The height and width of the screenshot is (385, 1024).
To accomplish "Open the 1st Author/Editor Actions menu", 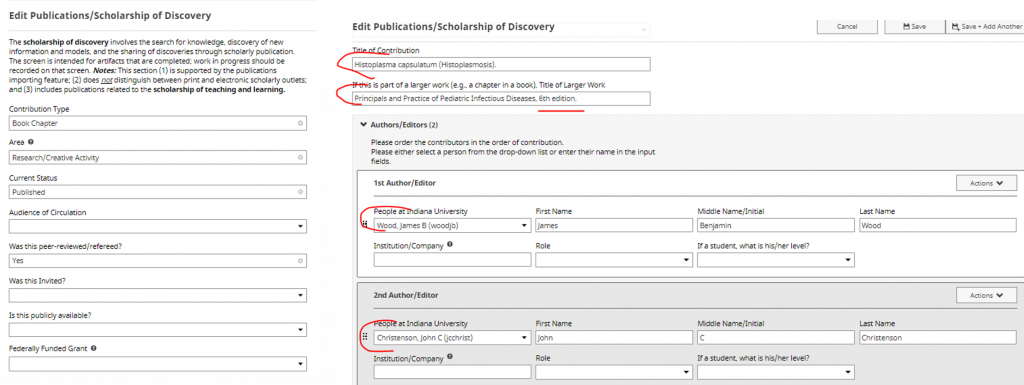I will pos(986,183).
